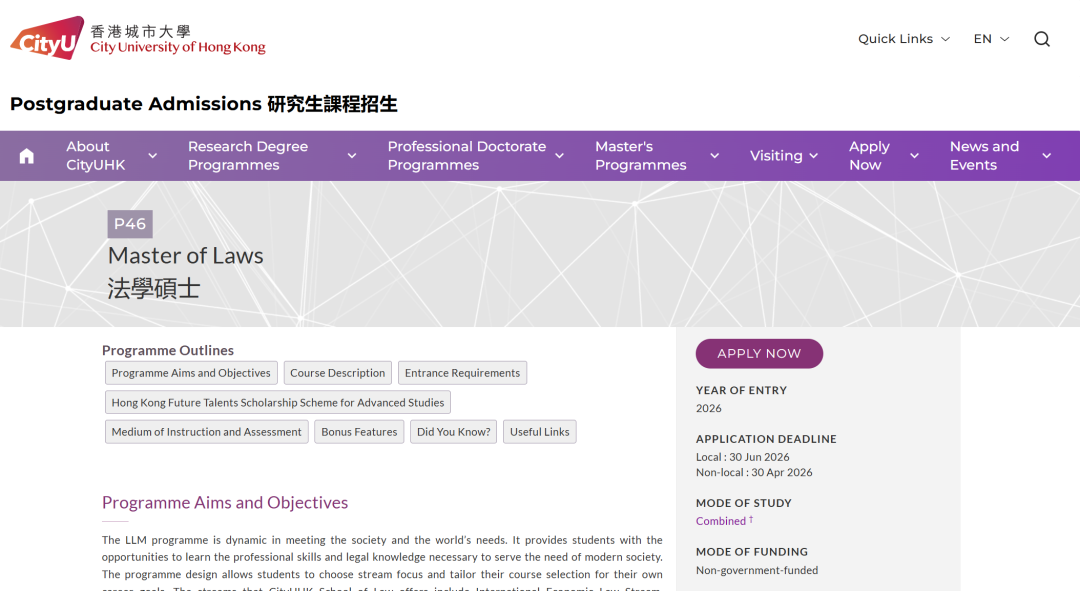Viewport: 1080px width, 591px height.
Task: Open the Did You Know? section
Action: pyautogui.click(x=453, y=431)
